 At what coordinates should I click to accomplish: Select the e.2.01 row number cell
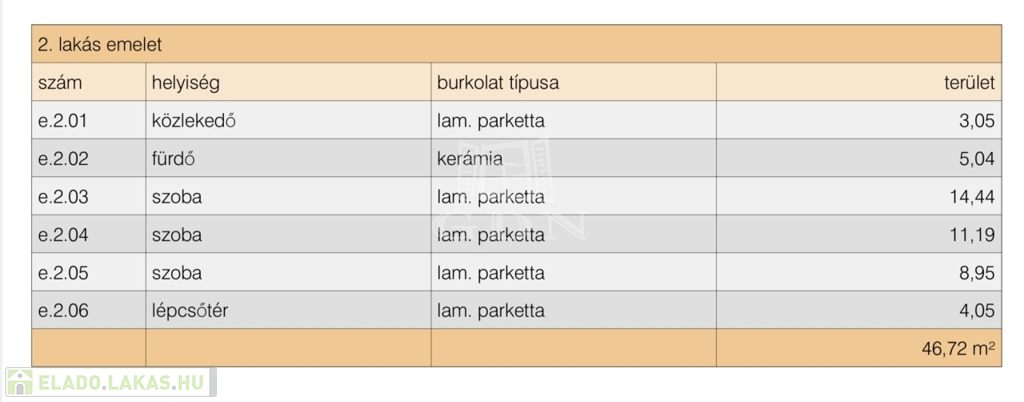(63, 121)
